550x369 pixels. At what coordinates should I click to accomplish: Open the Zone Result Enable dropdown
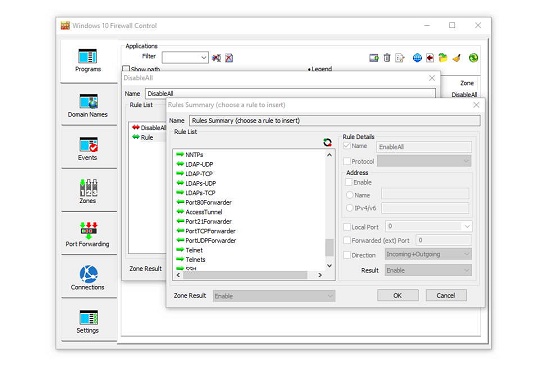(x=274, y=296)
